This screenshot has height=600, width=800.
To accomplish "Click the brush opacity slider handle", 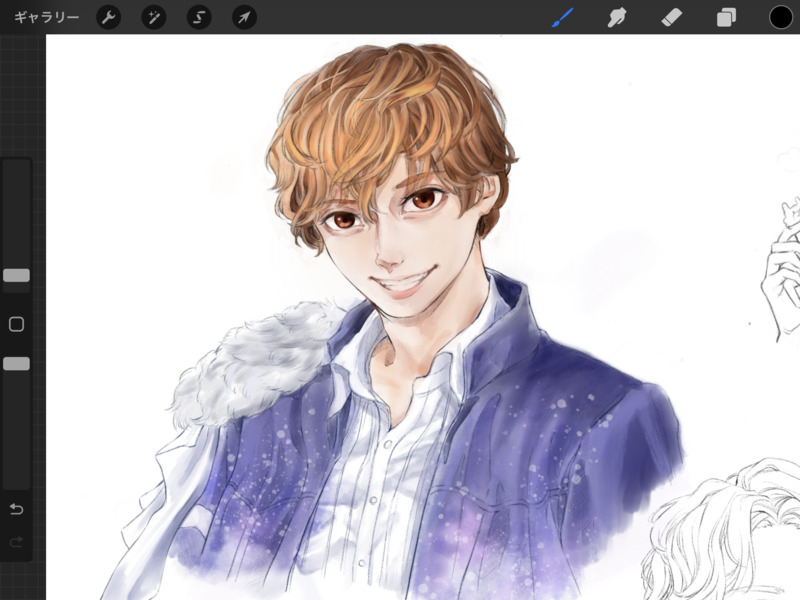I will [16, 364].
